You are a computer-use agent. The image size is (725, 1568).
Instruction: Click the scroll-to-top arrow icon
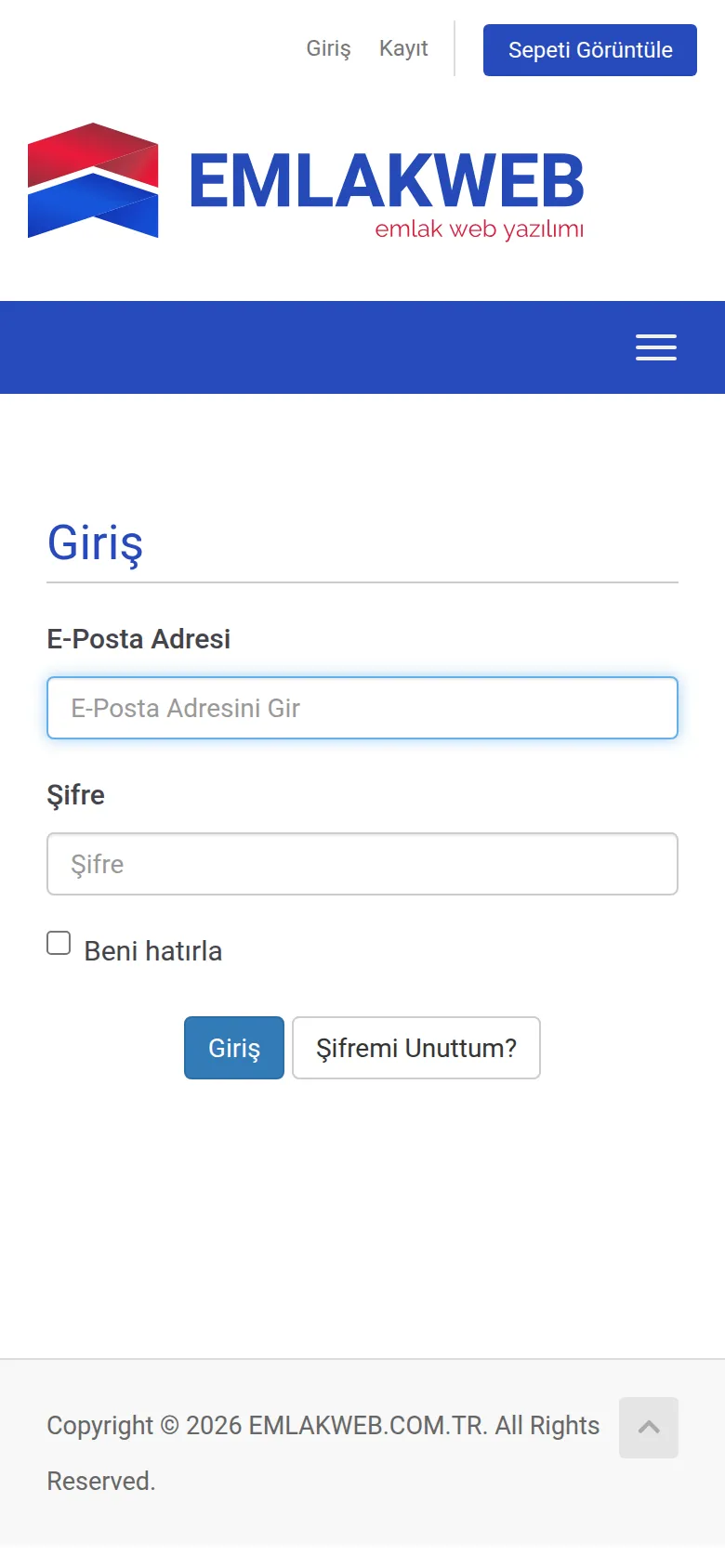click(649, 1427)
